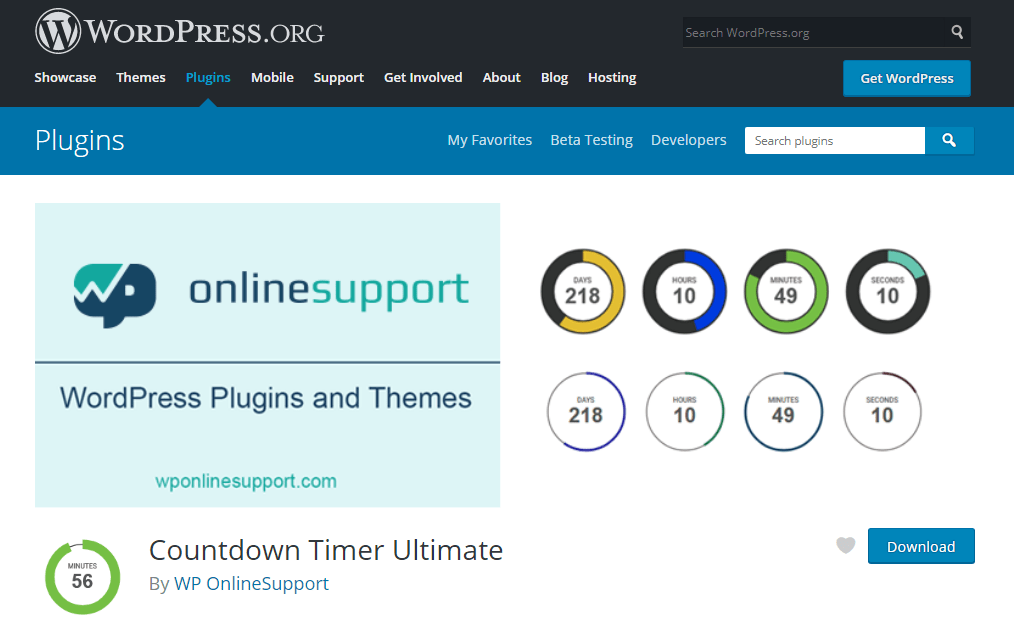
Task: Favorite the plugin with the heart icon
Action: tap(845, 545)
